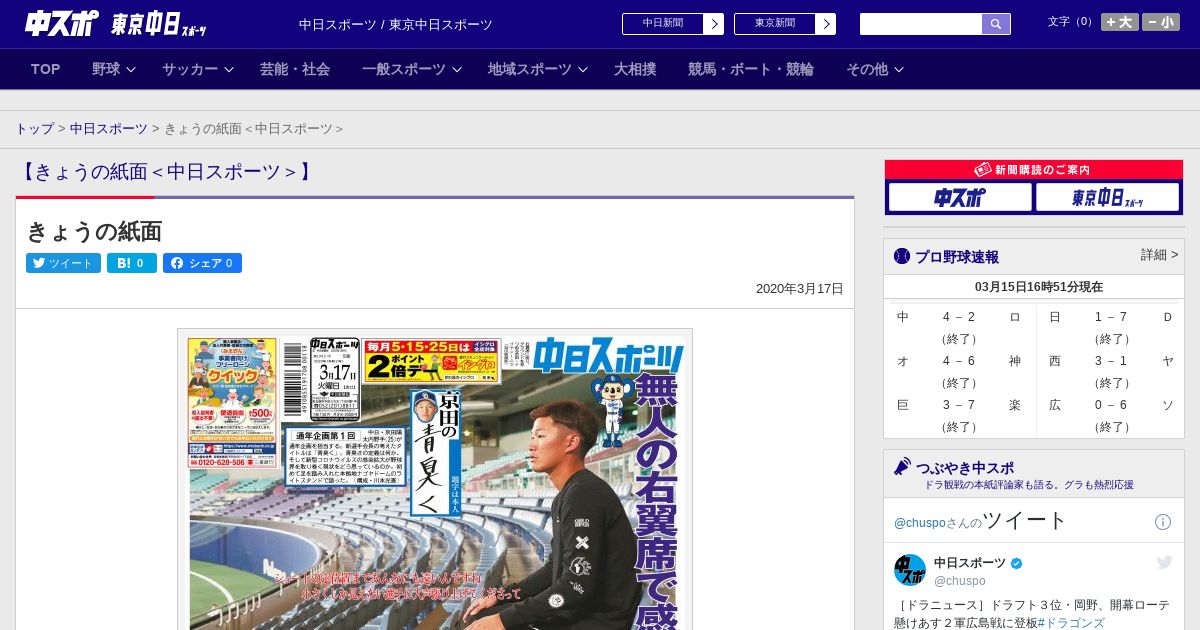Share on Facebook with the シェア button
The image size is (1200, 630).
202,263
